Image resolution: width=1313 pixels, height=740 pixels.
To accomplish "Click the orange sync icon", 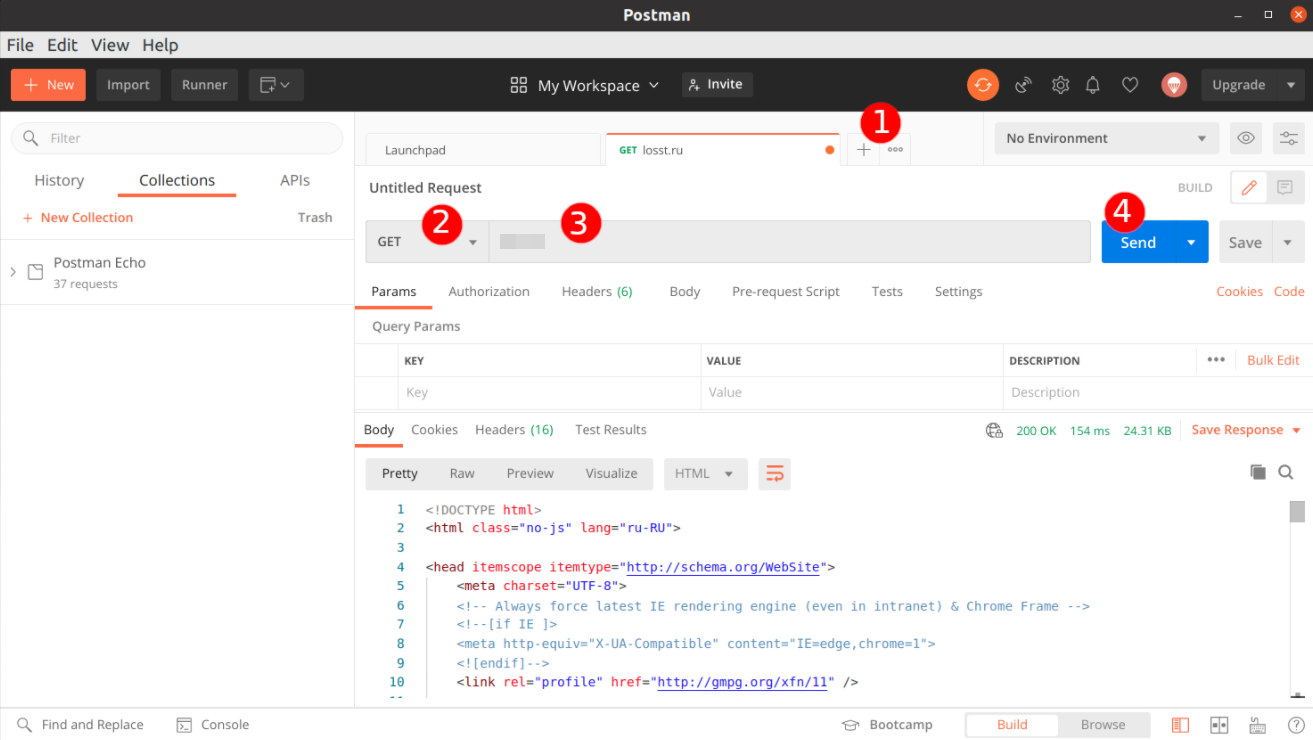I will pos(983,85).
